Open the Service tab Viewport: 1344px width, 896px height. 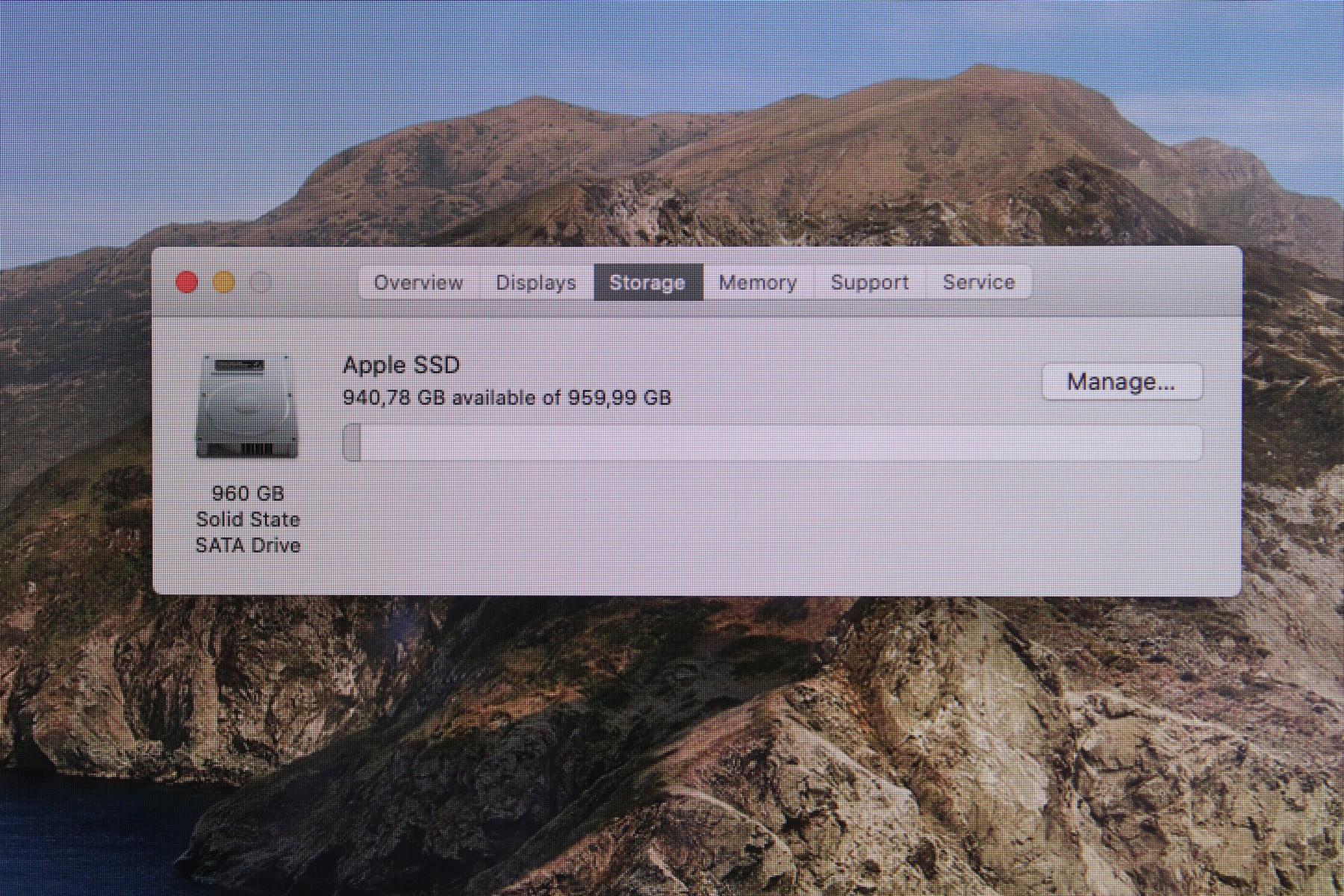978,283
